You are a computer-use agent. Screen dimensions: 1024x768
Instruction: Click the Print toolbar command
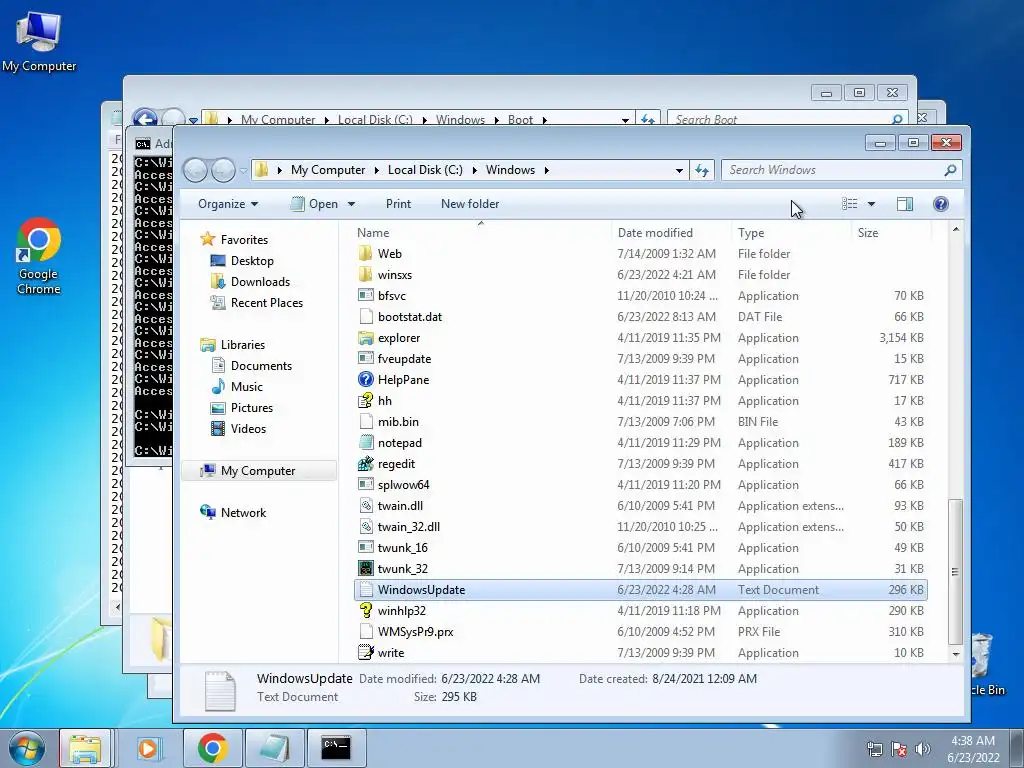pos(398,204)
